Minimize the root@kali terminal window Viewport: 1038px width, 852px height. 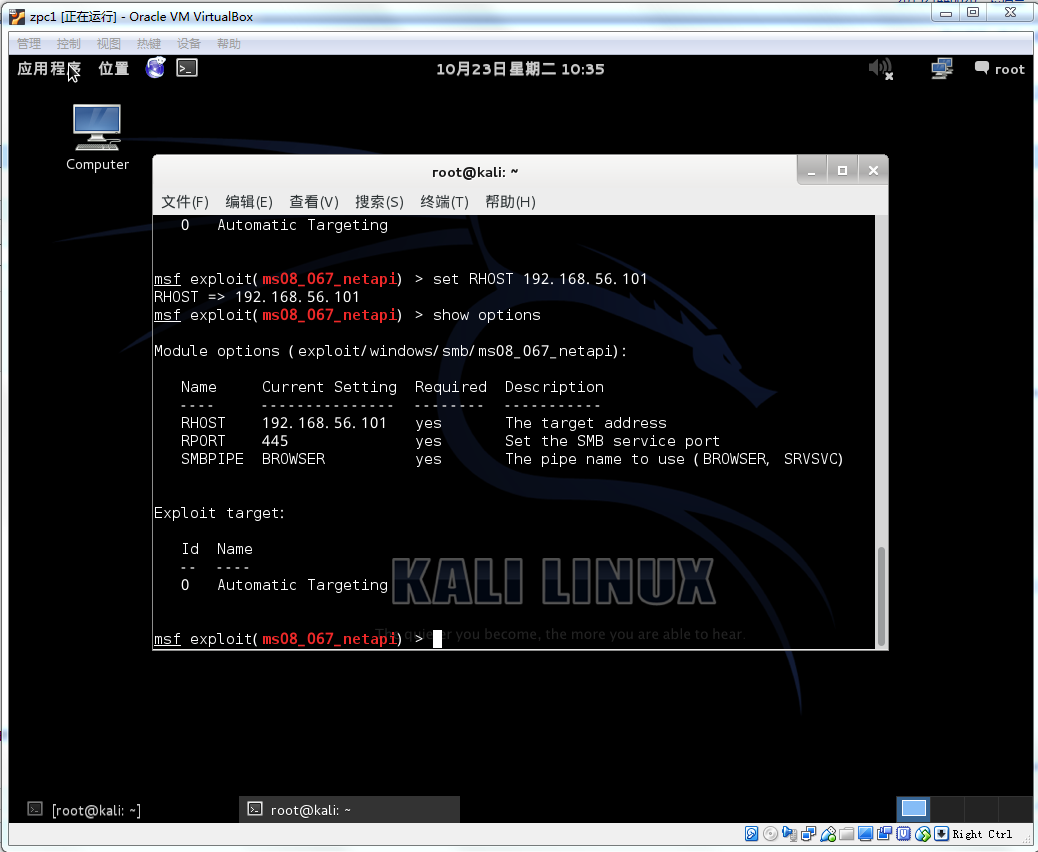click(812, 171)
